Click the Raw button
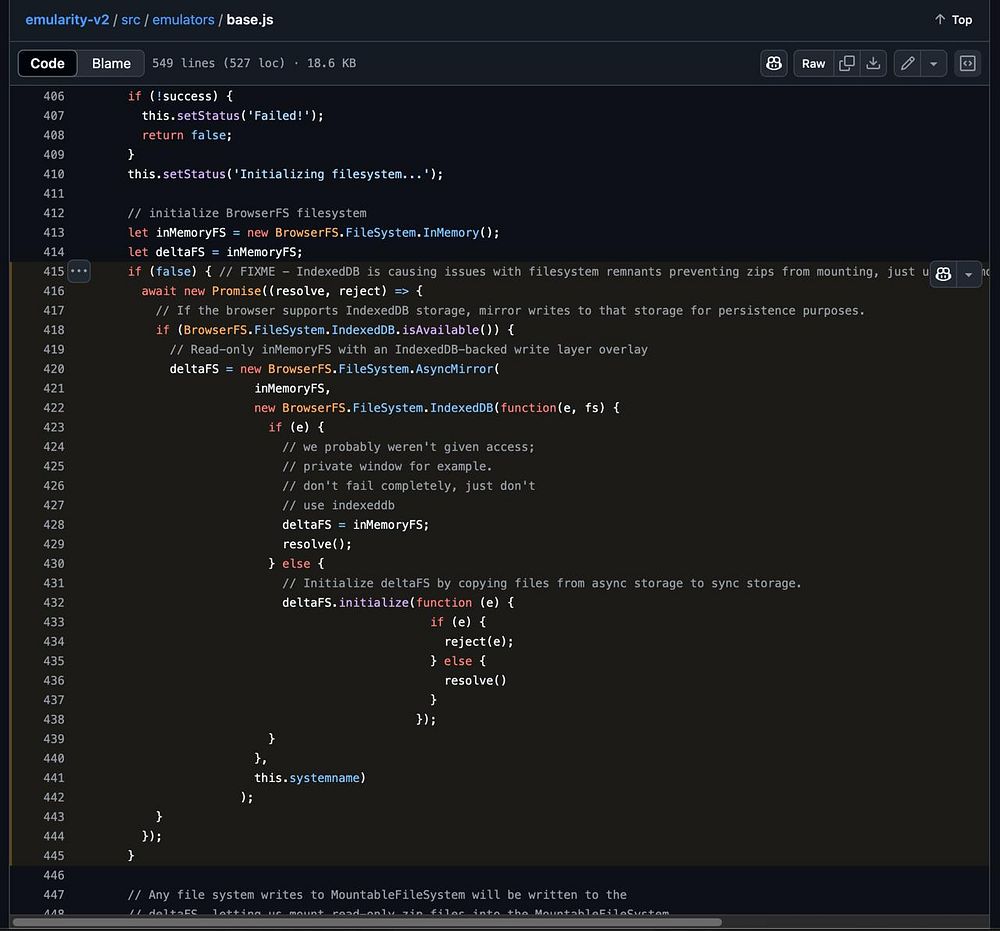Image resolution: width=1000 pixels, height=931 pixels. 813,63
